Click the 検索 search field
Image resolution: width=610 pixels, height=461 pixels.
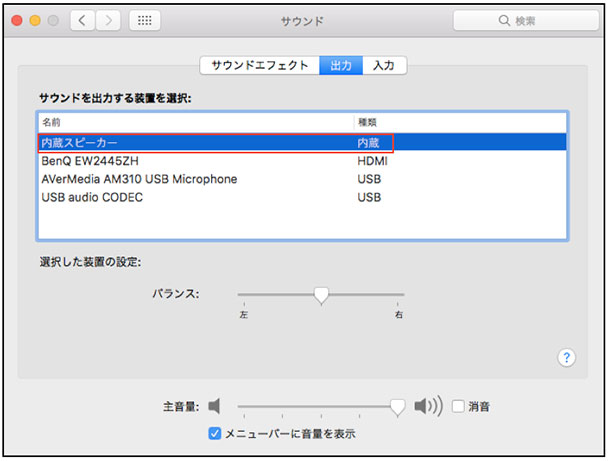tap(526, 20)
